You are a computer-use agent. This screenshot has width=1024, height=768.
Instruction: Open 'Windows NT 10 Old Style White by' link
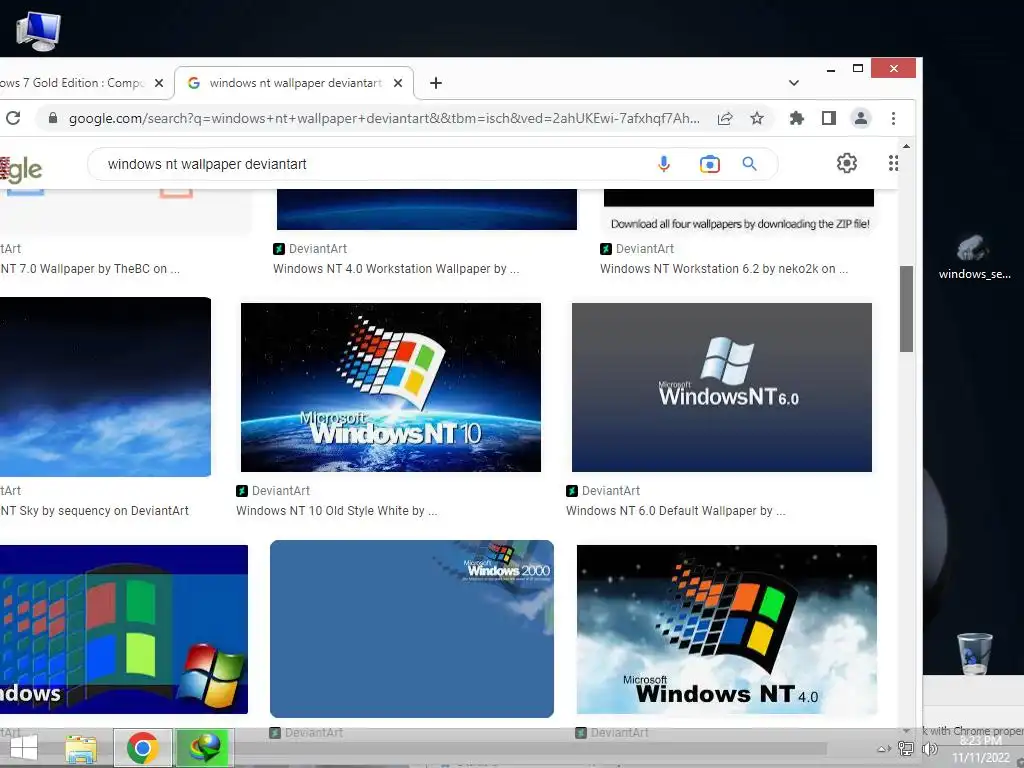[x=336, y=511]
